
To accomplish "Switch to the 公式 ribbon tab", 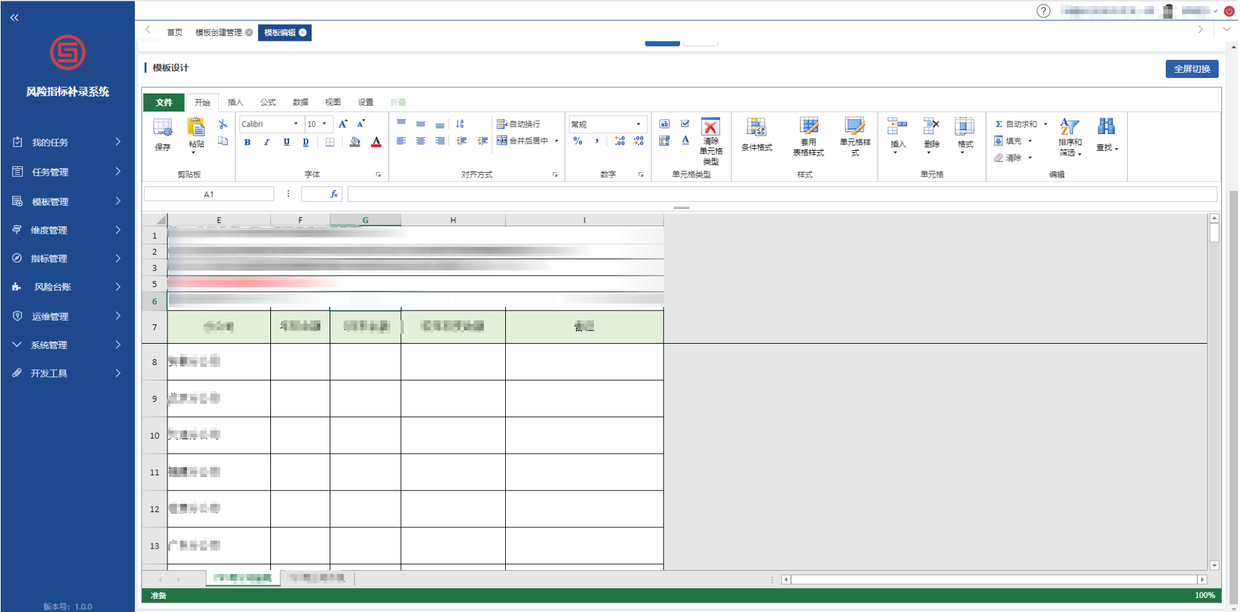I will 268,102.
